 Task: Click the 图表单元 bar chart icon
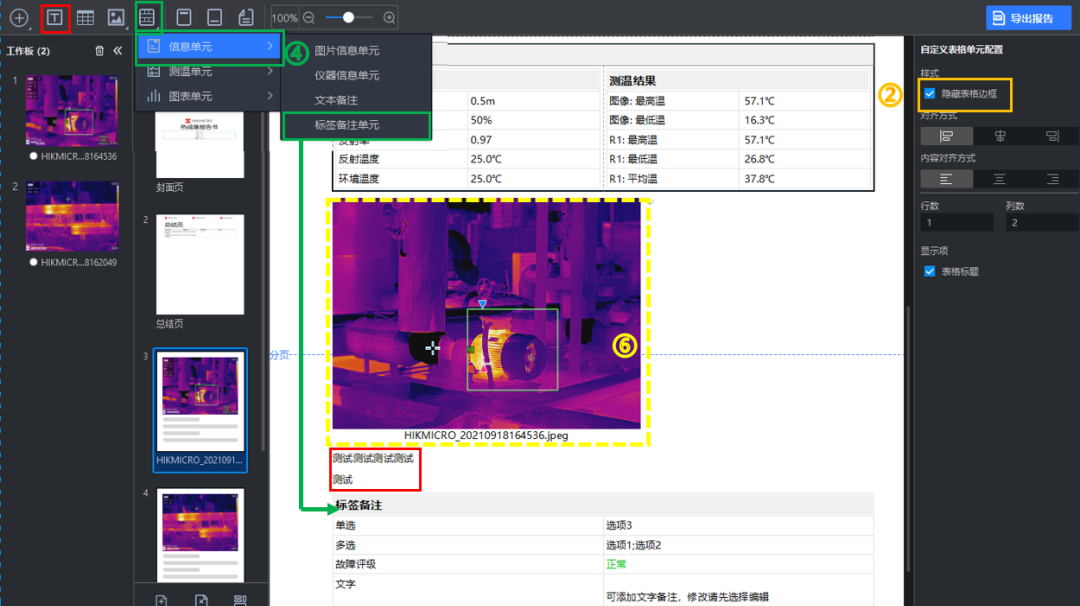click(x=154, y=96)
